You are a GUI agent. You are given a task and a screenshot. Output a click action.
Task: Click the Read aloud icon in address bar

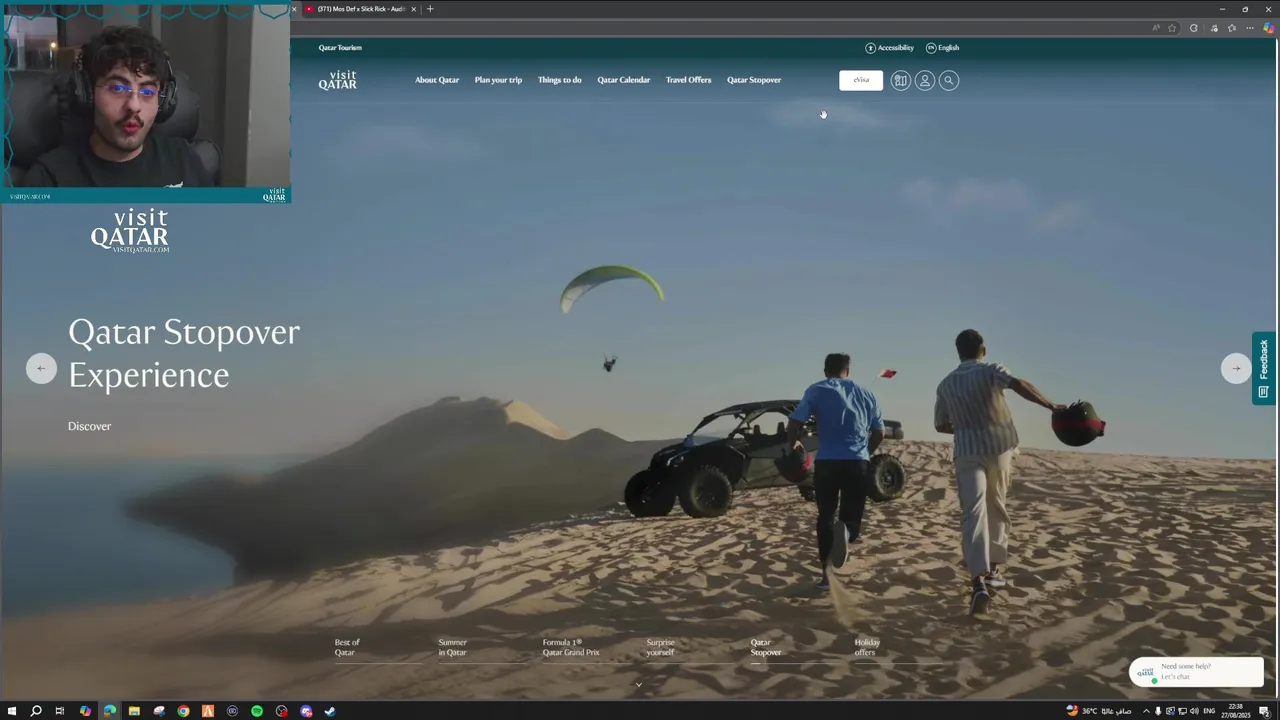pos(1156,28)
